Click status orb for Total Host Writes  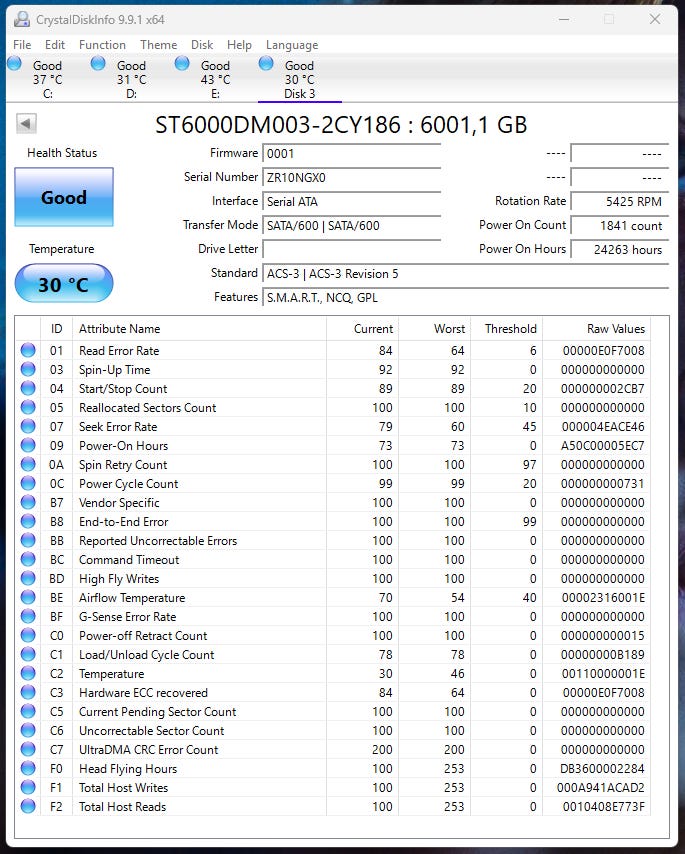pos(28,788)
